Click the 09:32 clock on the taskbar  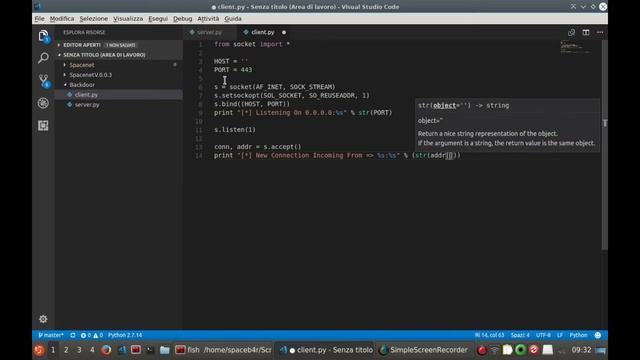point(581,350)
